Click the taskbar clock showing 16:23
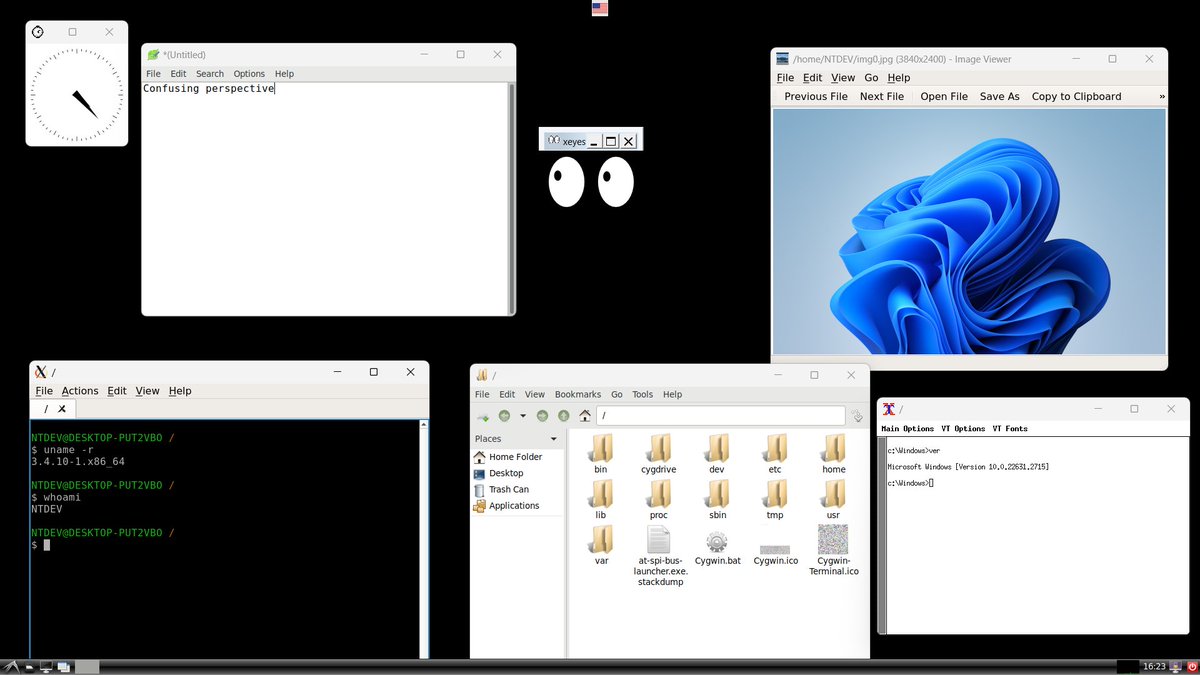The width and height of the screenshot is (1200, 675). coord(1154,666)
